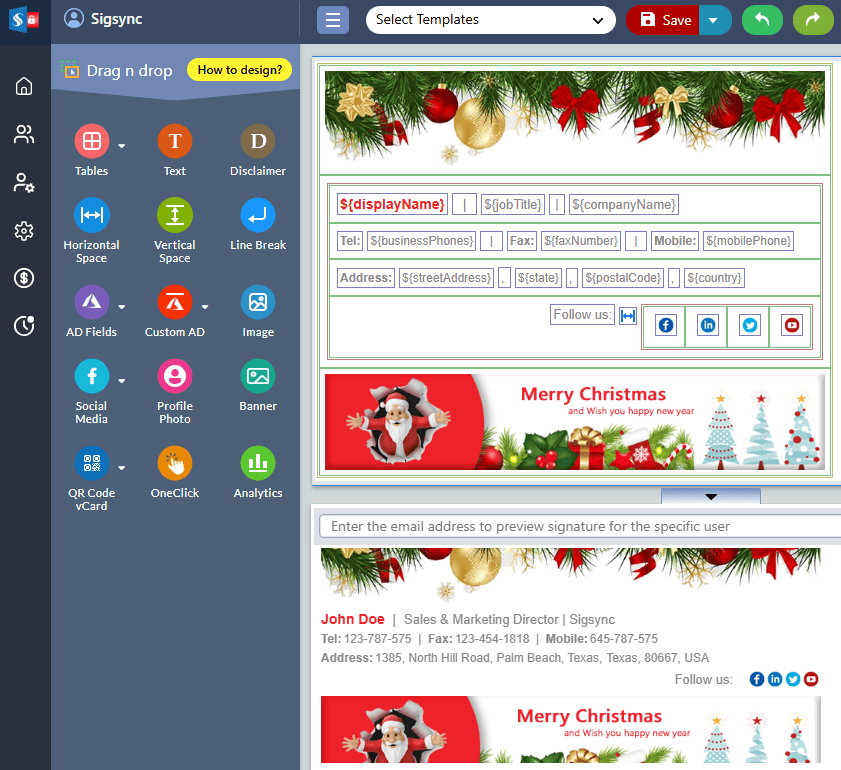Add a Text element
This screenshot has width=841, height=770.
(x=174, y=142)
